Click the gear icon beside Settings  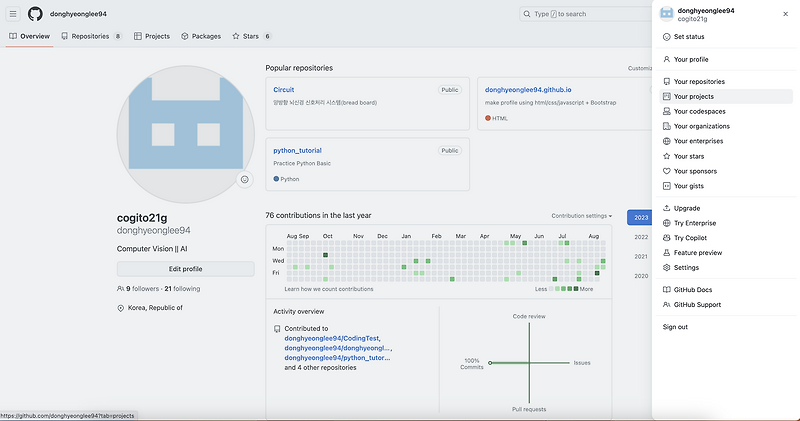[x=666, y=267]
